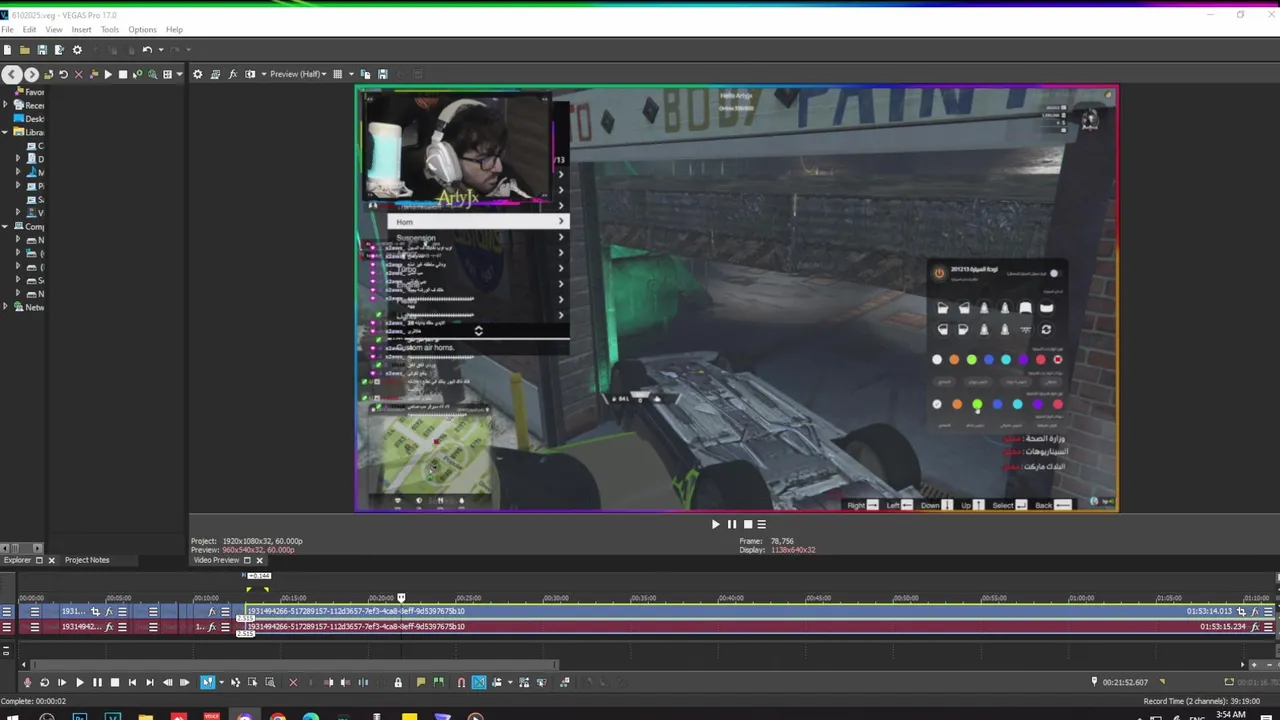Image resolution: width=1280 pixels, height=720 pixels.
Task: Save the project with the disk icon
Action: tap(42, 50)
